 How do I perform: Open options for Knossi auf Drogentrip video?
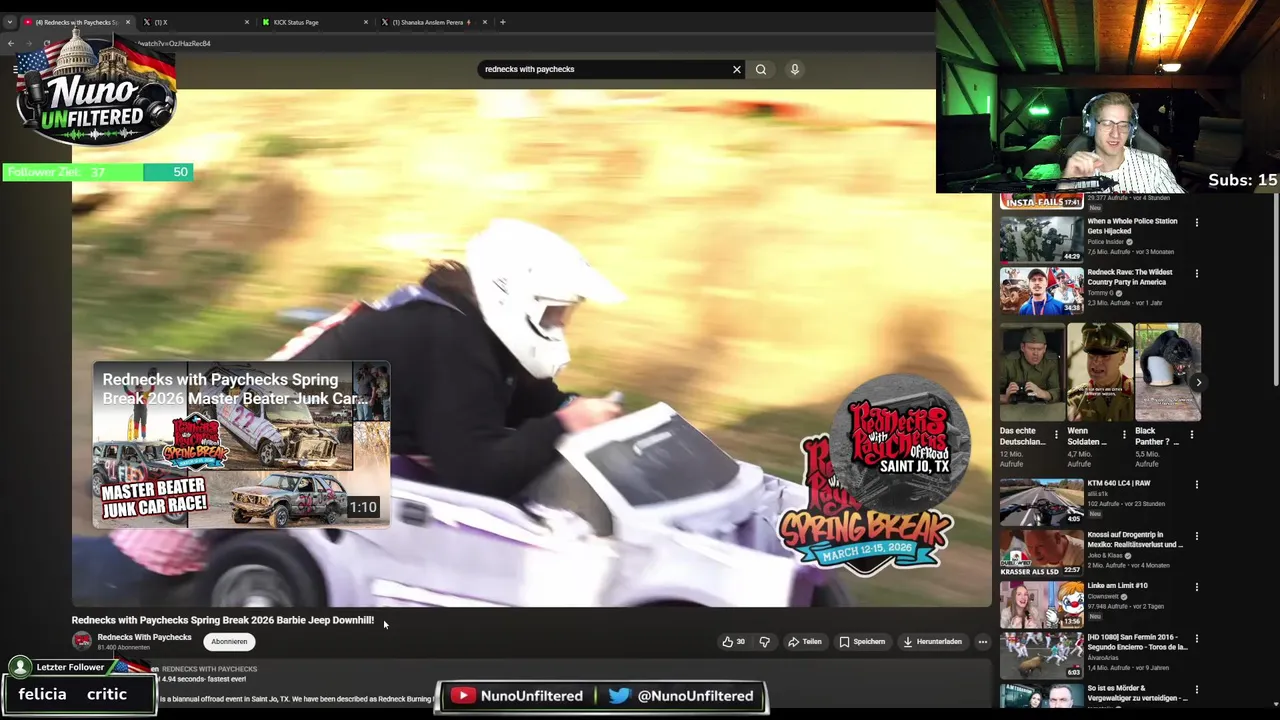coord(1196,536)
